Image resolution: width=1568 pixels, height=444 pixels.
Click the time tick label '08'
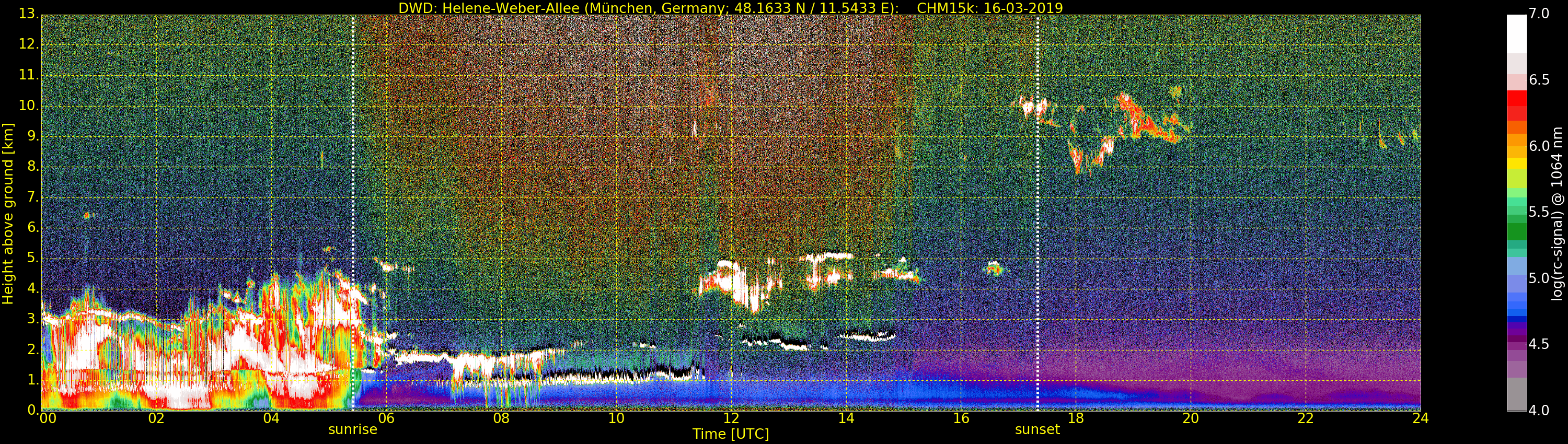pyautogui.click(x=501, y=418)
